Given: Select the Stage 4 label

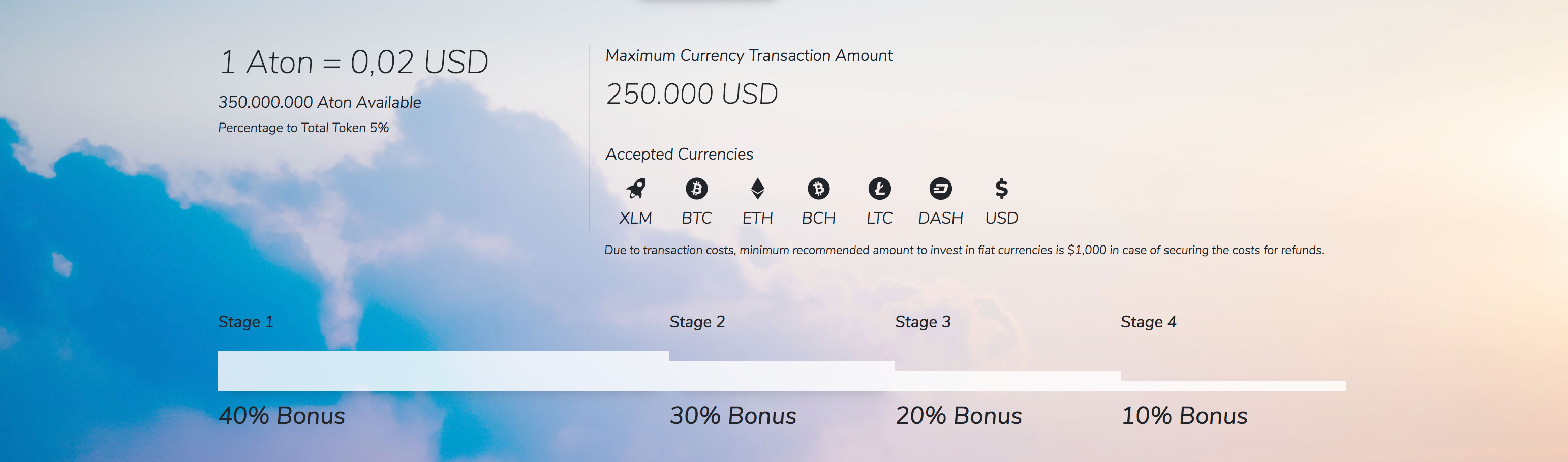Looking at the screenshot, I should click(1149, 321).
